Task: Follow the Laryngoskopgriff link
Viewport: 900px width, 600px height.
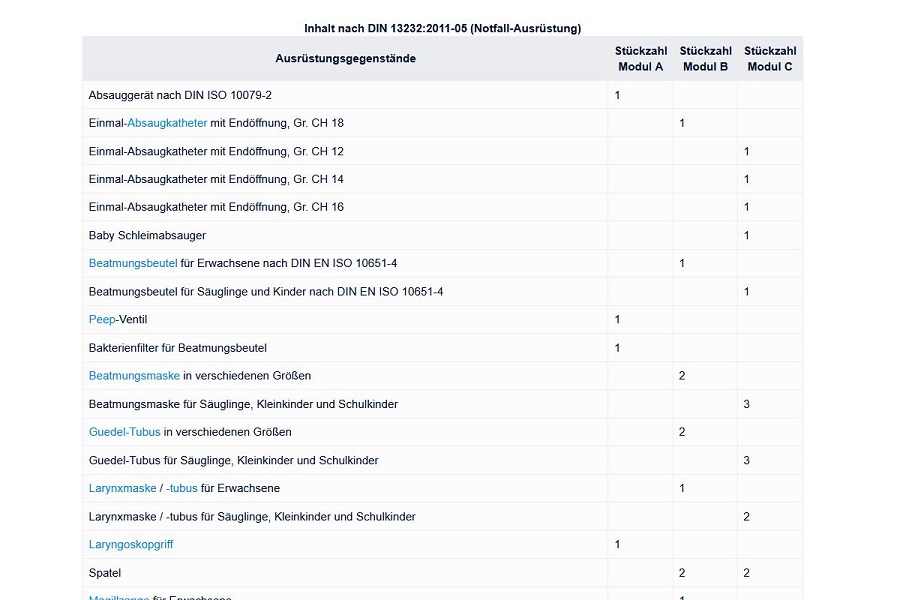Action: pos(131,544)
